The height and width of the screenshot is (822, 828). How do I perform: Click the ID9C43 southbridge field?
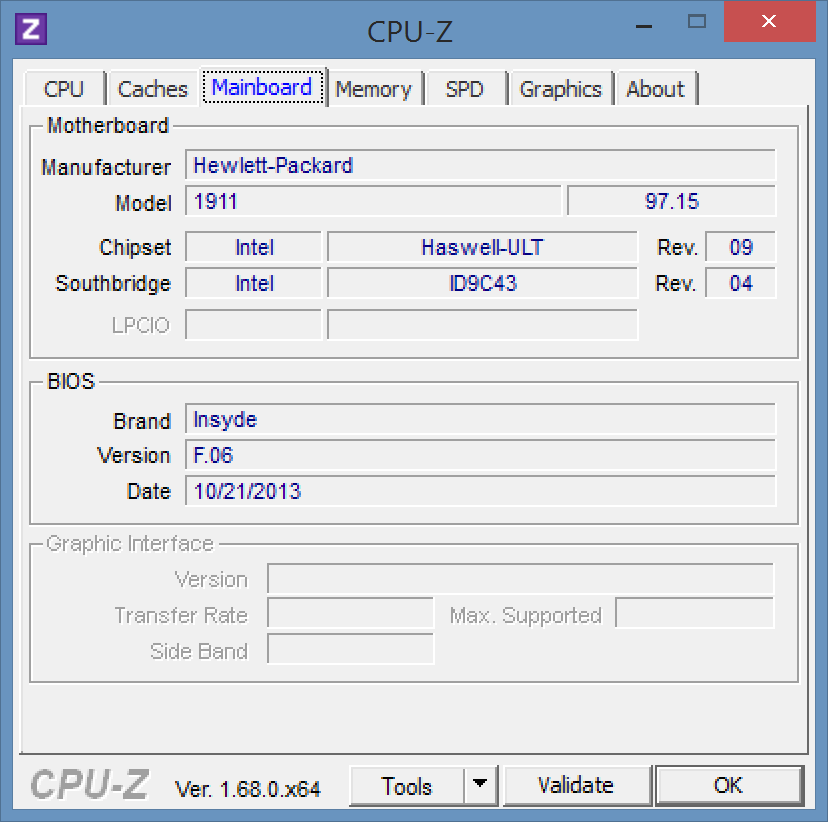click(482, 284)
